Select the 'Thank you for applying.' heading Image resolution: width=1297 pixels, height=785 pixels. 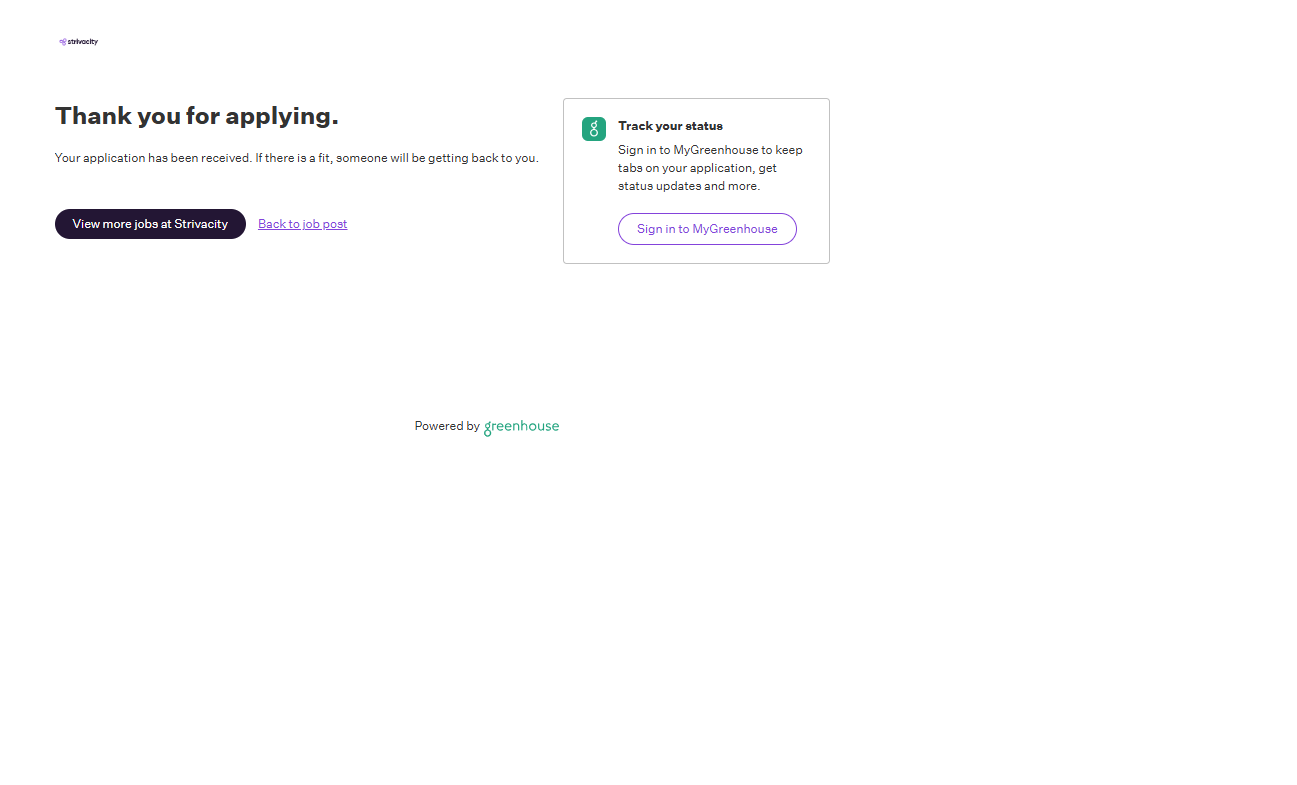point(197,116)
